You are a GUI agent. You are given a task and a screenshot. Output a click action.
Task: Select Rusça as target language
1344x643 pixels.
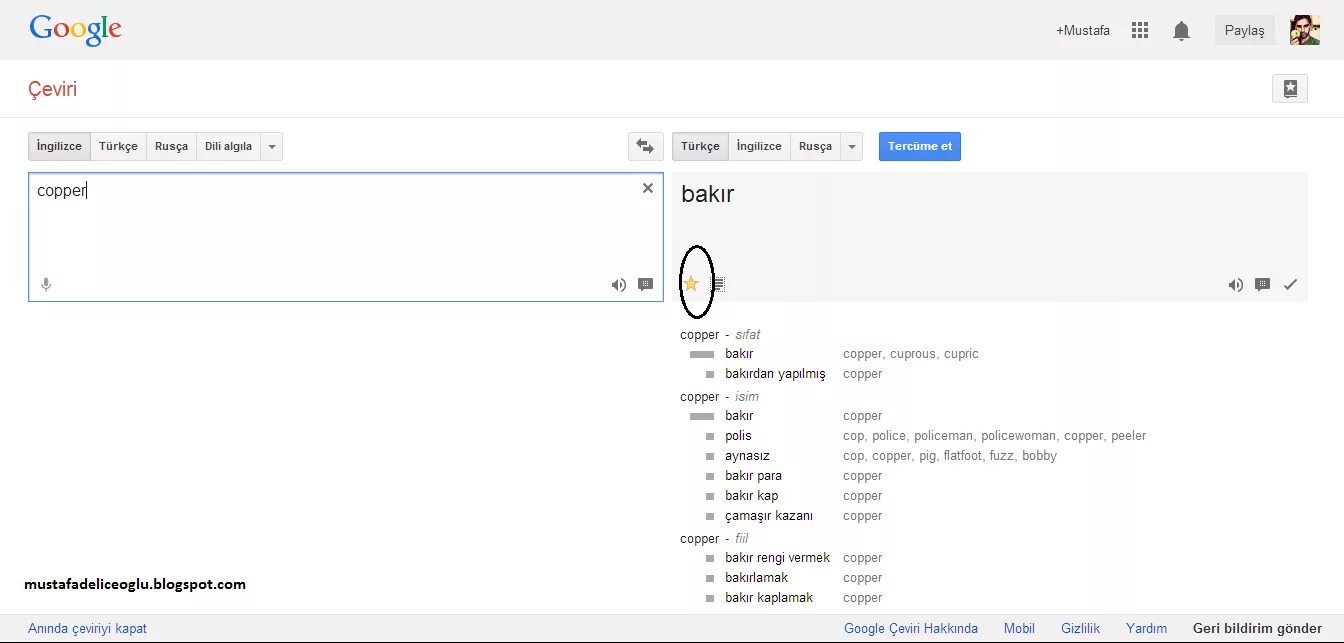815,146
